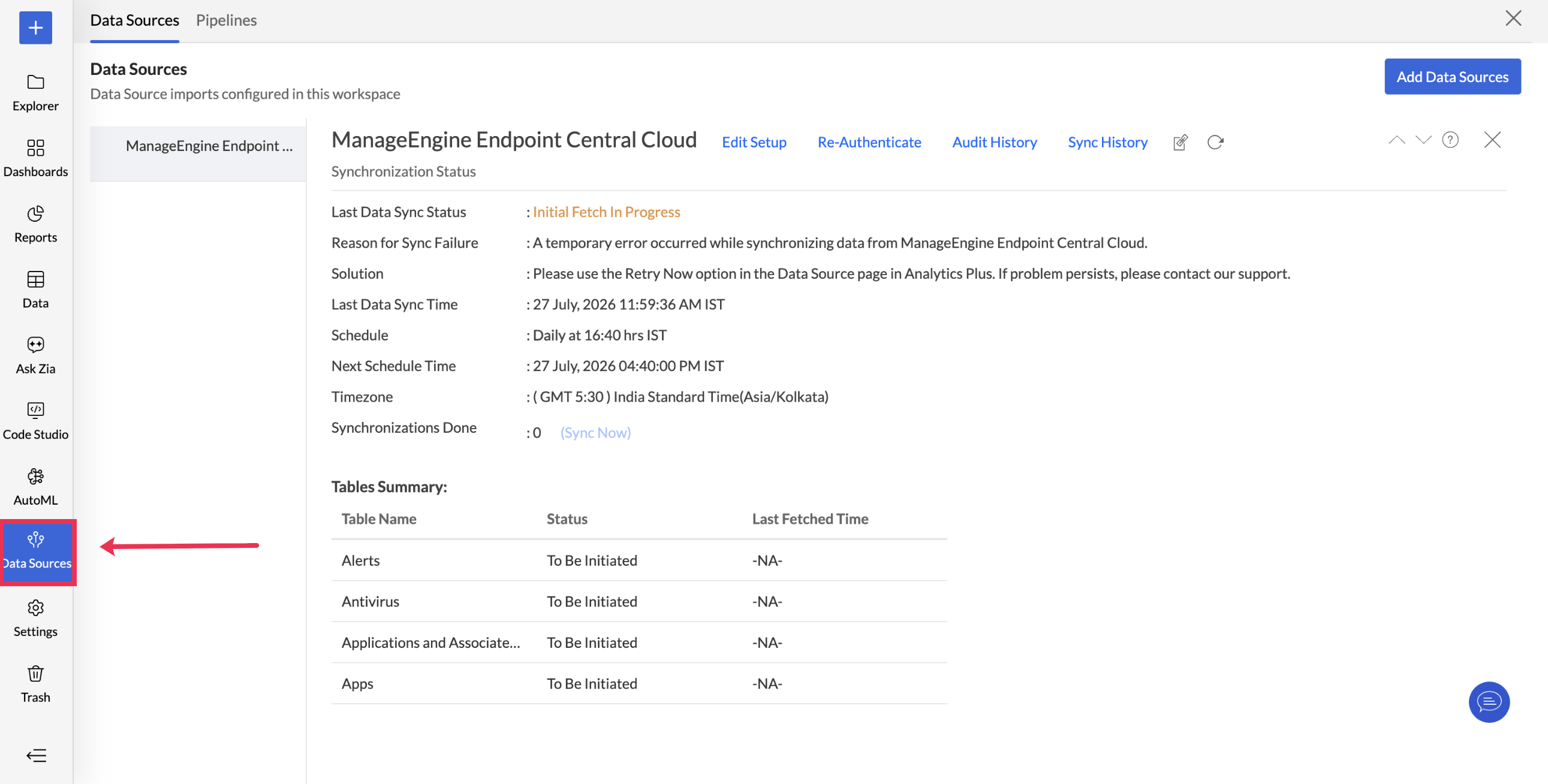
Task: Click the Apps table name
Action: click(357, 684)
